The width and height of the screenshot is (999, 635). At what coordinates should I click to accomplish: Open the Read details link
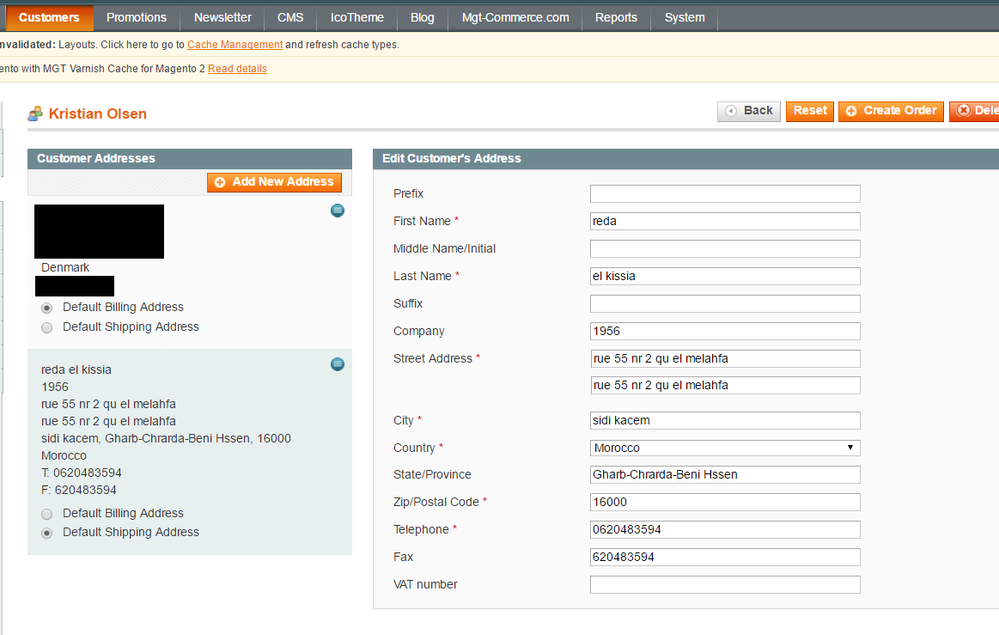pos(237,69)
